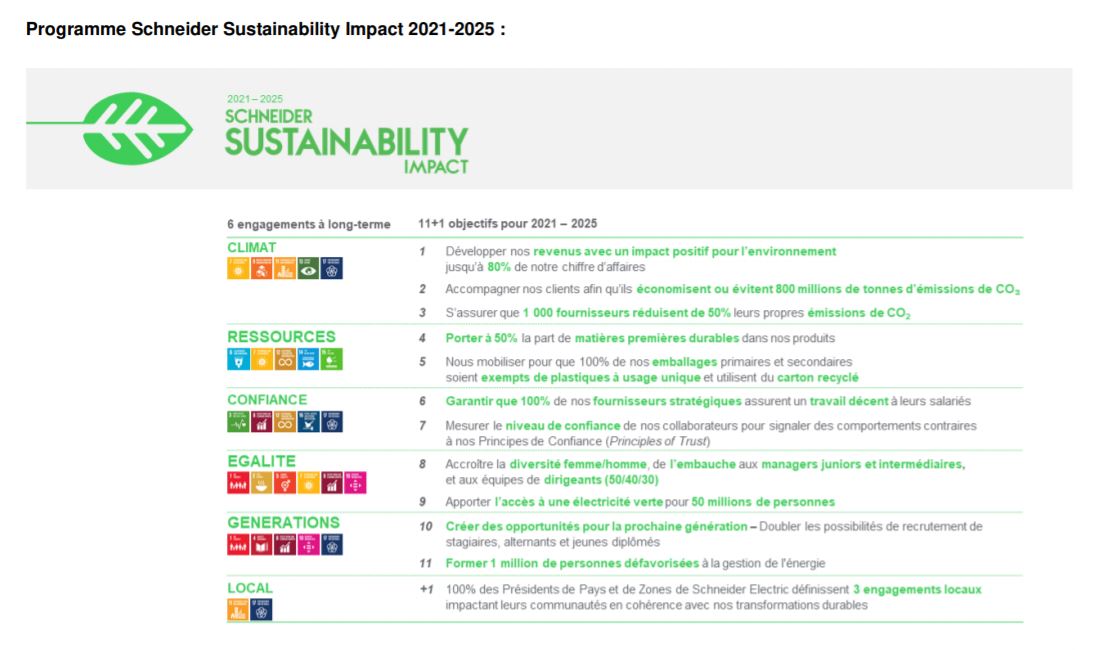Click the 'GENERATIONS' heading
This screenshot has width=1093, height=650.
[x=284, y=522]
